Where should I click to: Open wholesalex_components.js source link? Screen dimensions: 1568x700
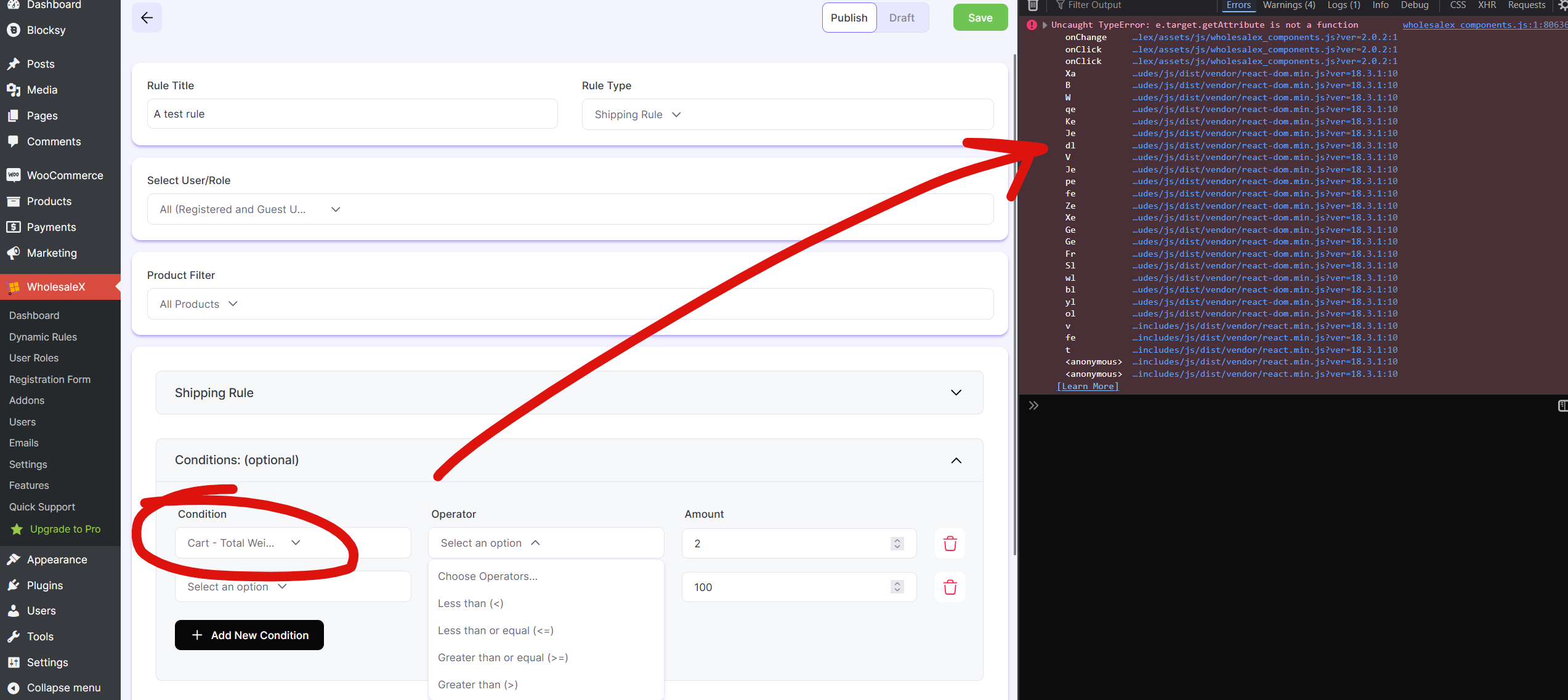[1484, 25]
